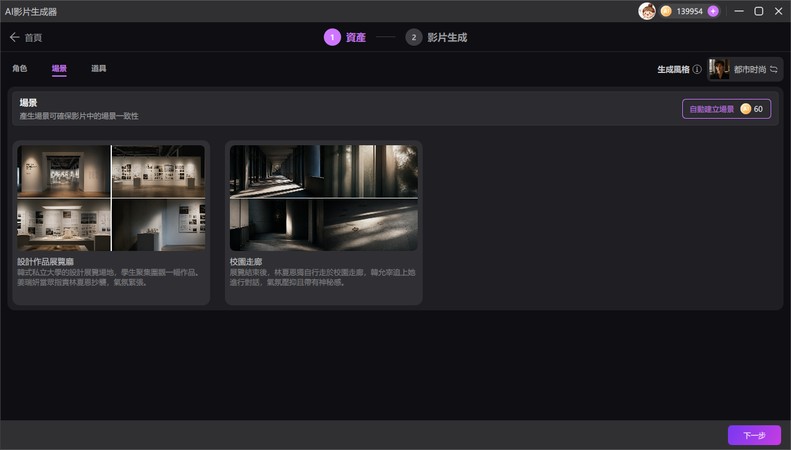Select step 1 資產
791x450 pixels.
[345, 37]
